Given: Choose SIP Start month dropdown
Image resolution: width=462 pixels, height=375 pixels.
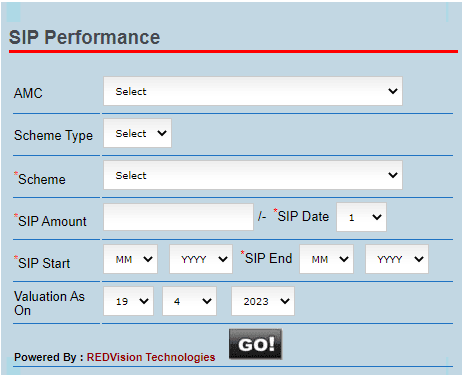Looking at the screenshot, I should (x=130, y=259).
